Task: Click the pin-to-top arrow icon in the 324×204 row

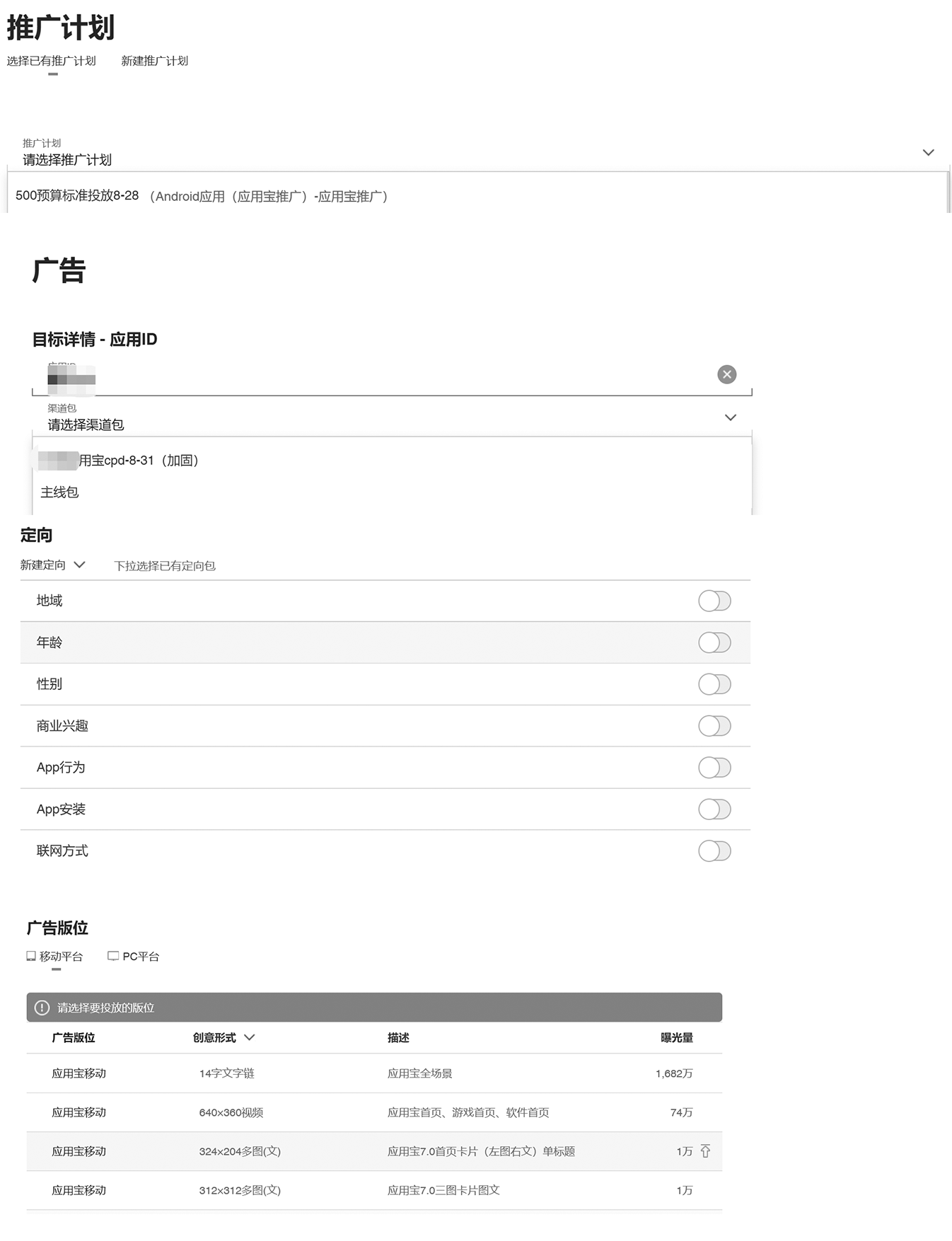Action: (705, 1151)
